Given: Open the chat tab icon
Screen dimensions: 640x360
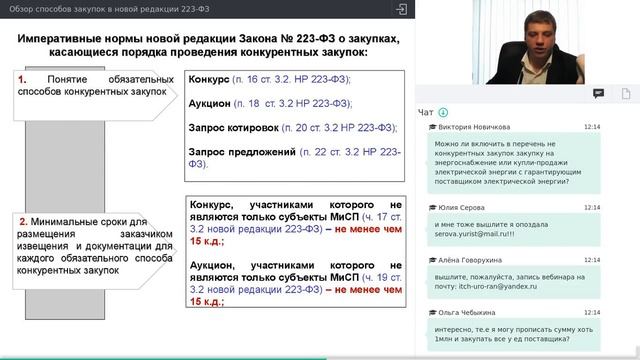Looking at the screenshot, I should pos(598,93).
